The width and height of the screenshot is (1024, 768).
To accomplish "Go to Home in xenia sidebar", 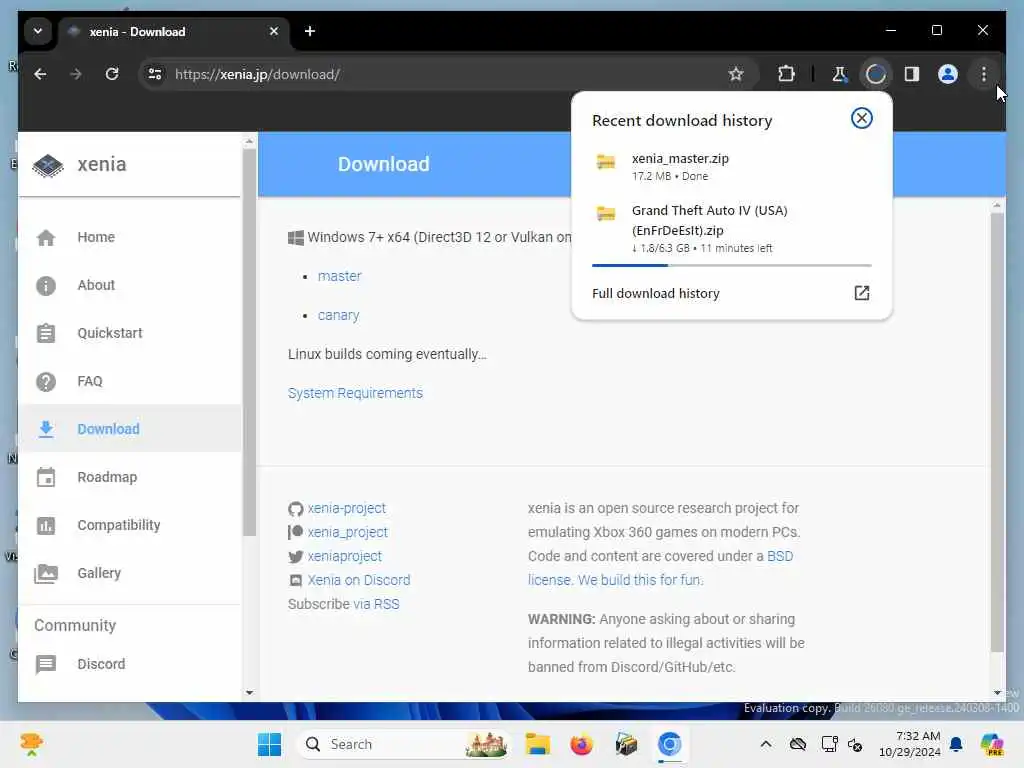I will [129, 238].
